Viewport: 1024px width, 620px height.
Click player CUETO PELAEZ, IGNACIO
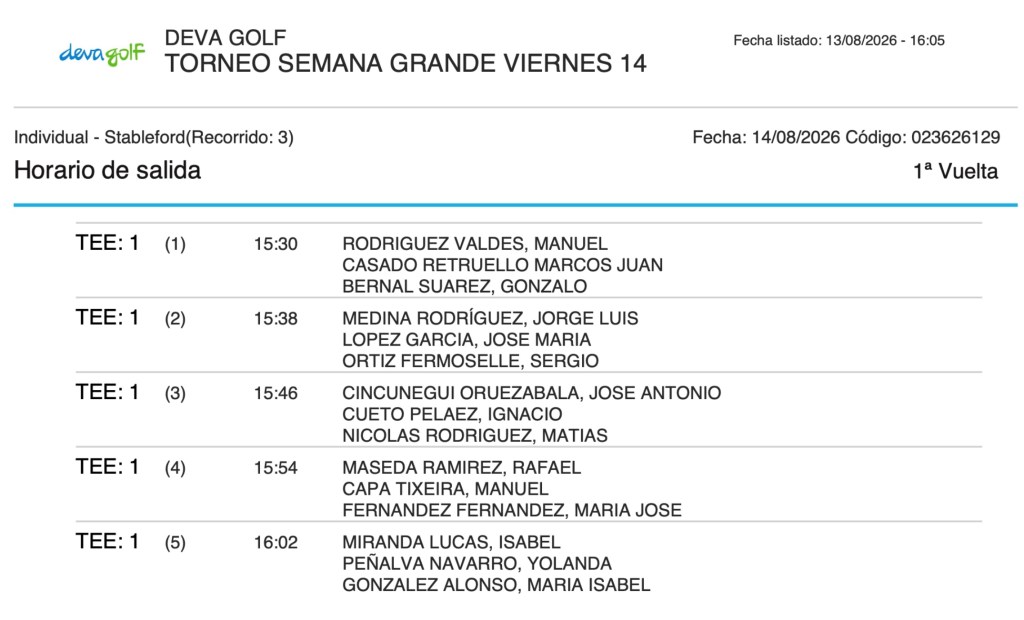point(452,414)
